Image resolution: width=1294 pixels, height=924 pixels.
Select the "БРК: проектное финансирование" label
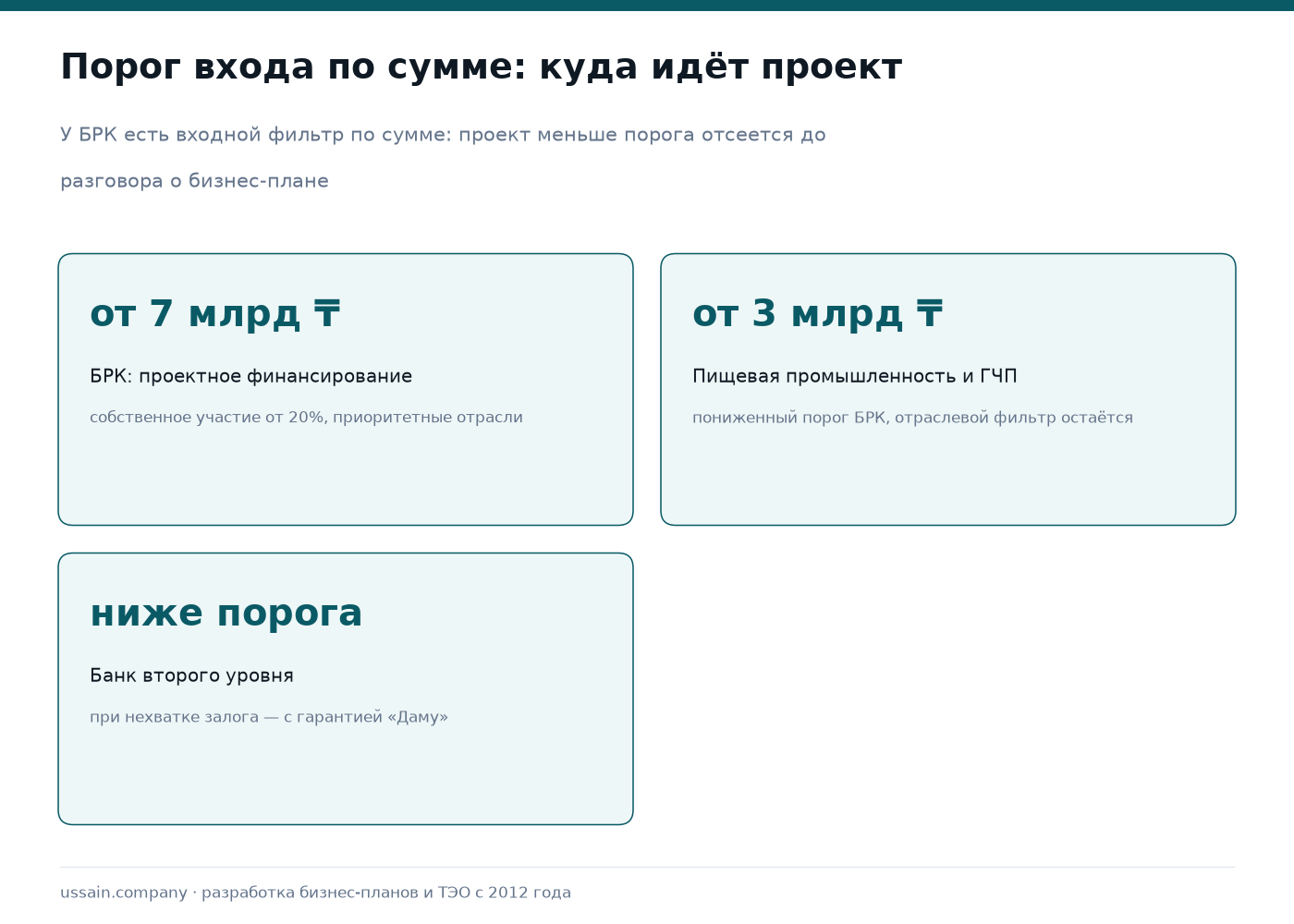250,376
